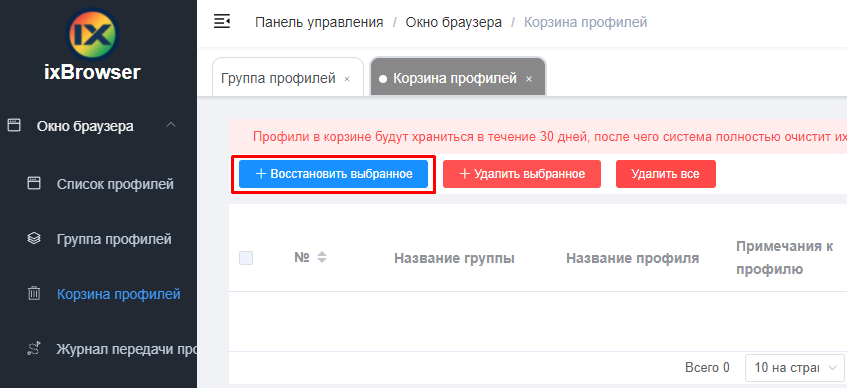Click the transfer icon beside Журнал передачи
Viewport: 847px width, 388px height.
pos(34,350)
